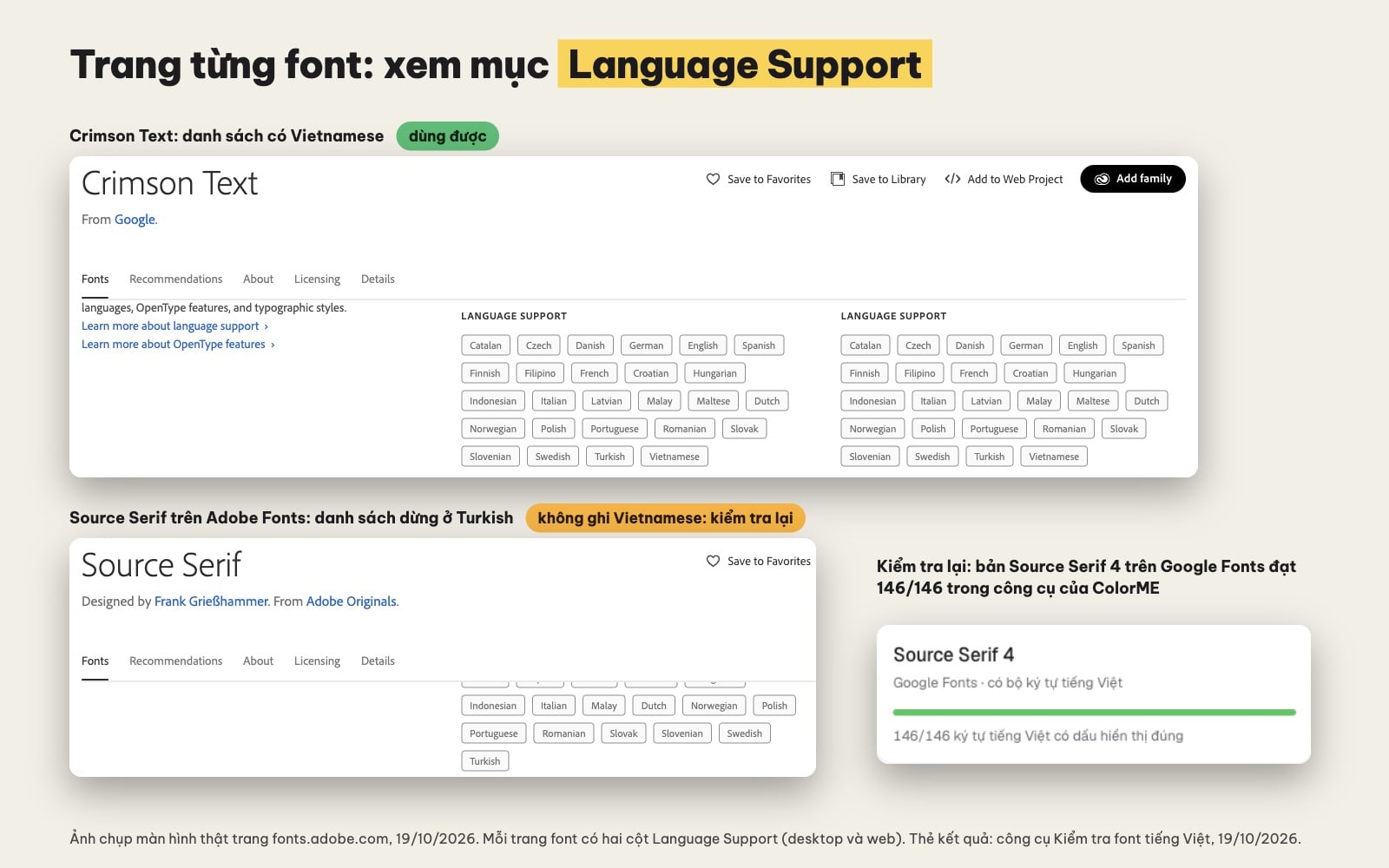The width and height of the screenshot is (1389, 868).
Task: Click Add to Web Project text label
Action: click(x=1015, y=179)
